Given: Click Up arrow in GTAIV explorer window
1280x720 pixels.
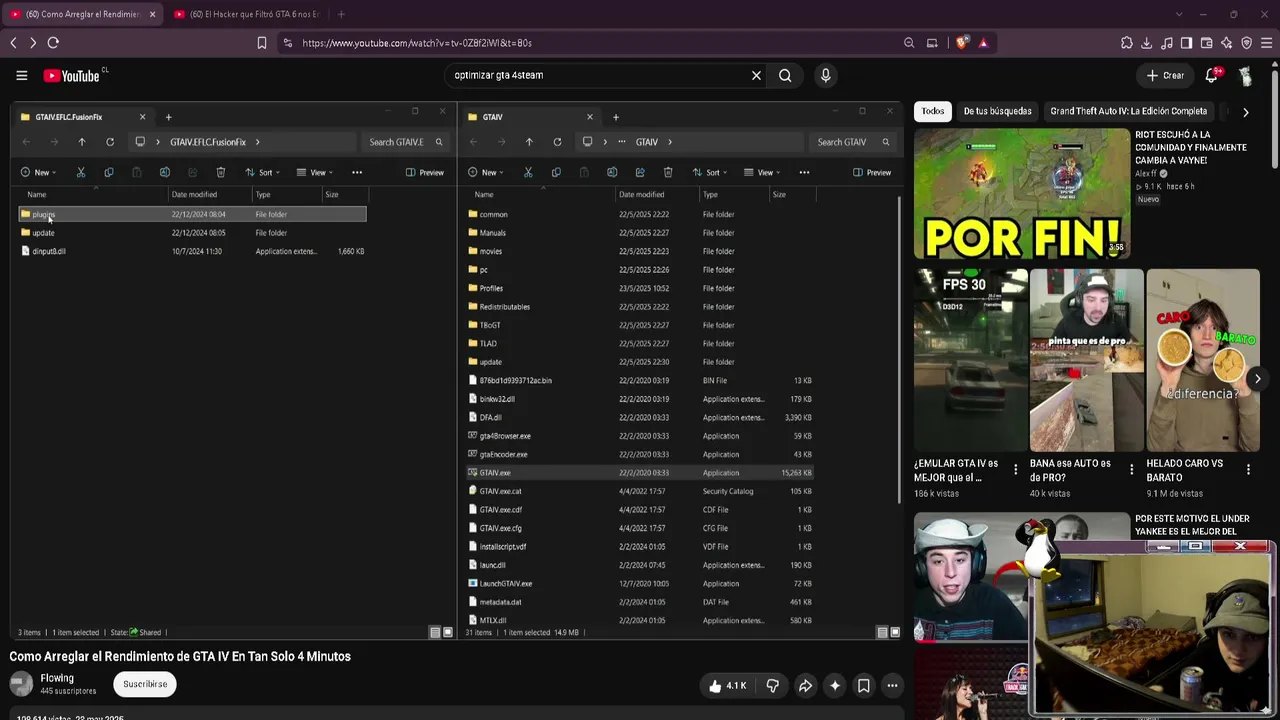Looking at the screenshot, I should pyautogui.click(x=529, y=142).
